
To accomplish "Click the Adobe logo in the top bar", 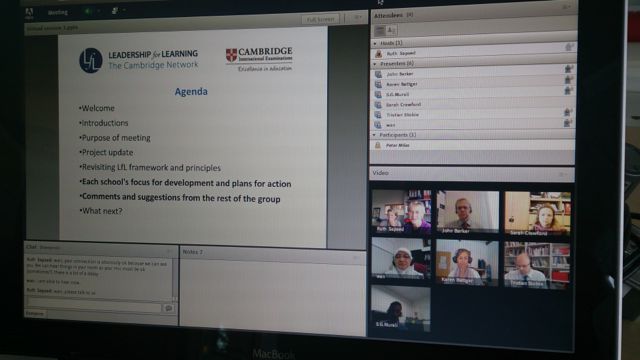I will coord(29,13).
